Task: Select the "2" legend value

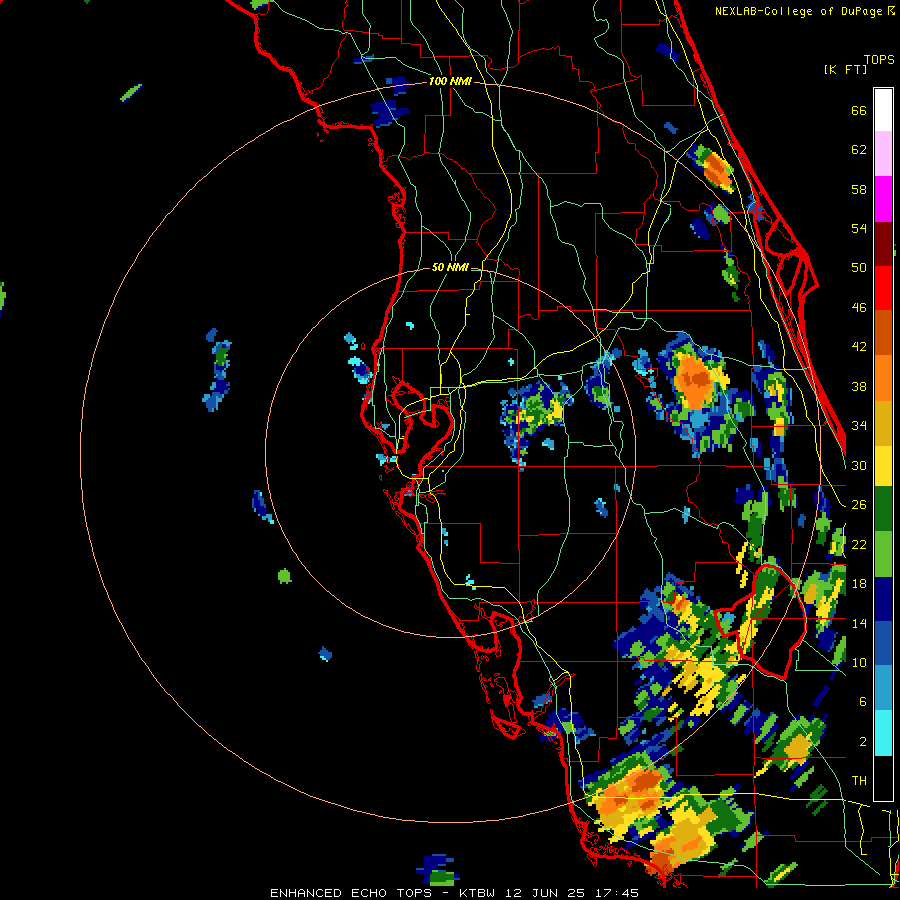Action: coord(863,742)
